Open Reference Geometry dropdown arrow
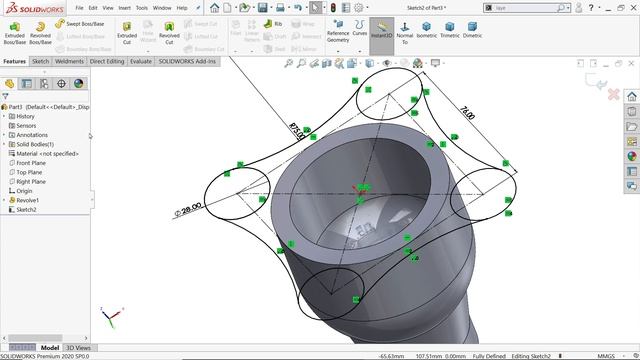Image resolution: width=640 pixels, height=360 pixels. pyautogui.click(x=338, y=51)
